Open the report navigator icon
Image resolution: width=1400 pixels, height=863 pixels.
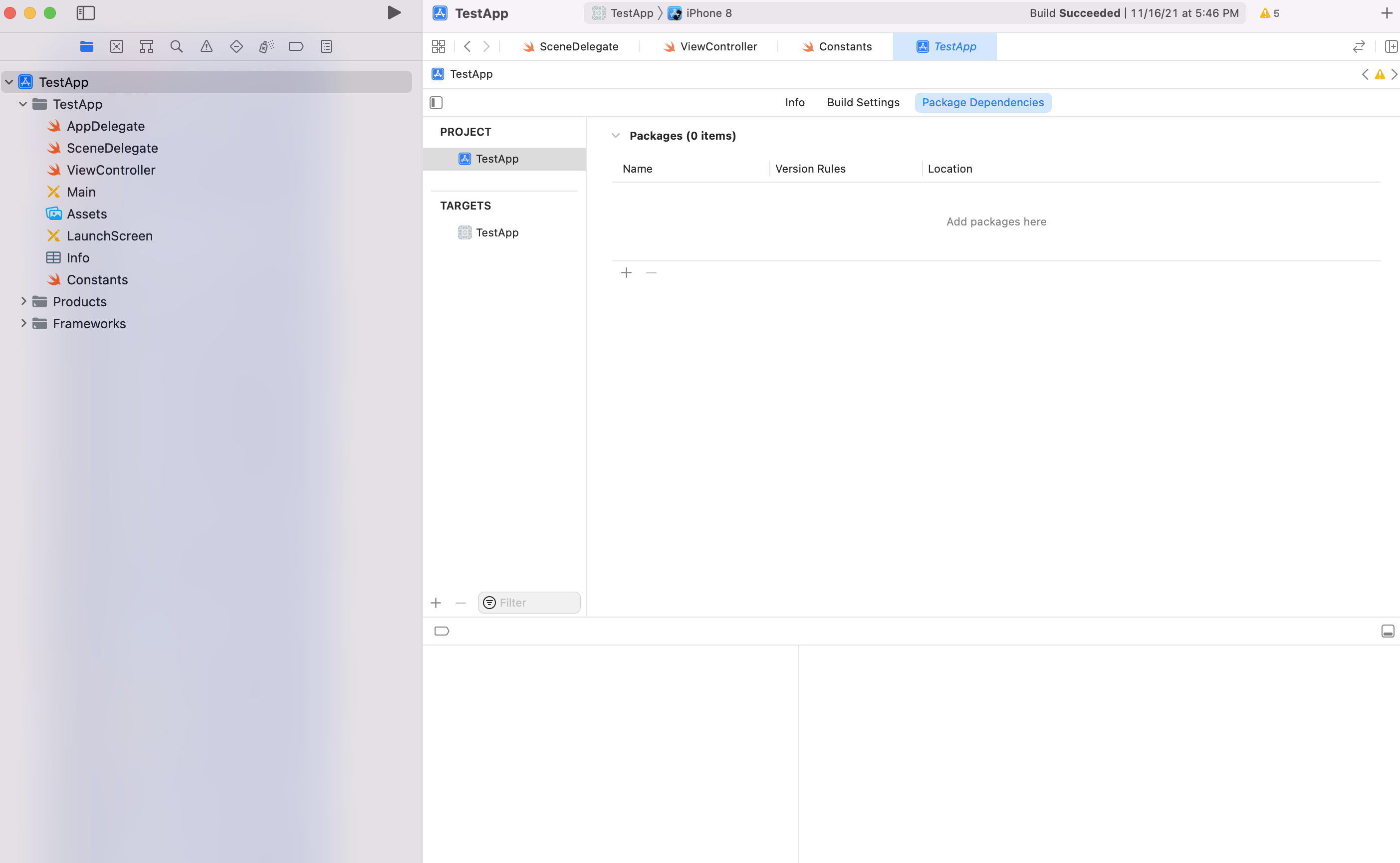pos(326,47)
